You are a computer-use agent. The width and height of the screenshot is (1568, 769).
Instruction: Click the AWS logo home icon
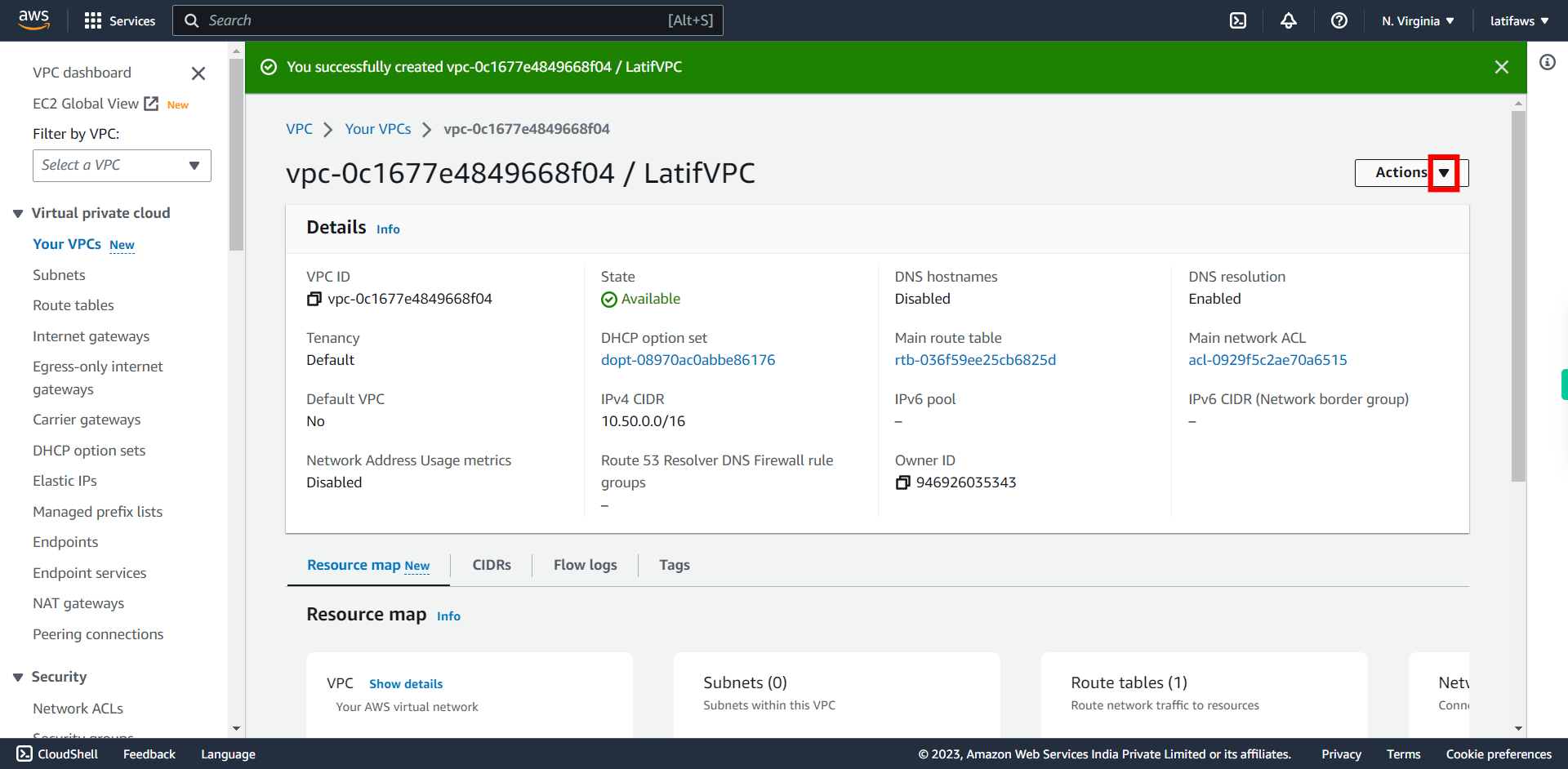[33, 20]
